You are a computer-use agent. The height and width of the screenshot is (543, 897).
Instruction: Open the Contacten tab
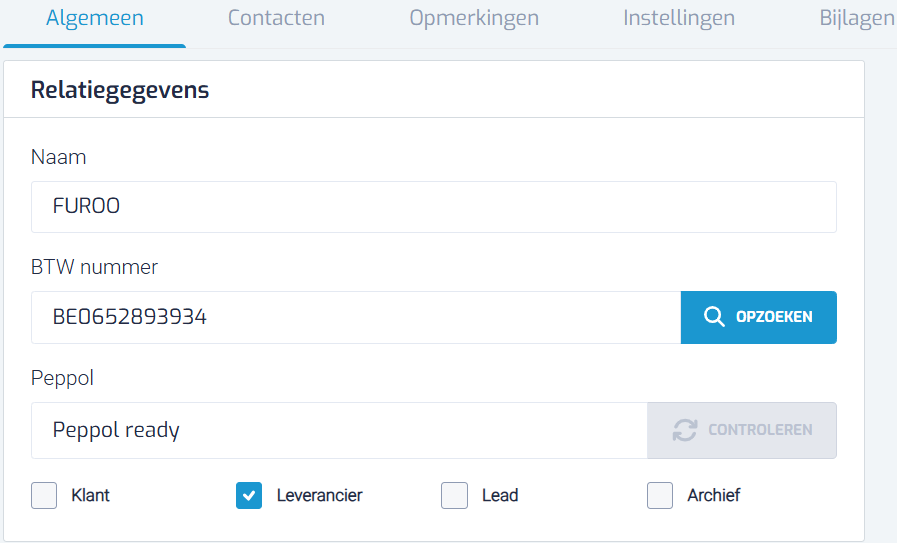click(x=276, y=18)
